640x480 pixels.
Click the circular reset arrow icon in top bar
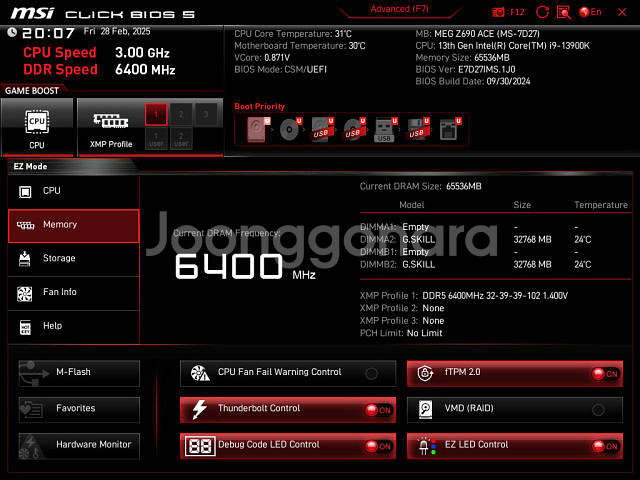(540, 12)
